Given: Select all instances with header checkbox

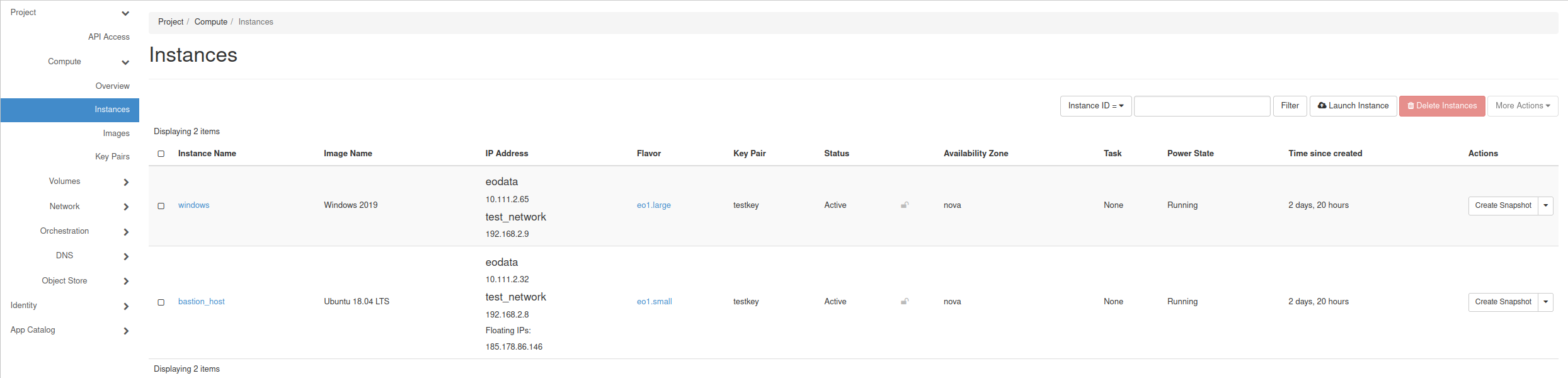Looking at the screenshot, I should click(x=161, y=154).
